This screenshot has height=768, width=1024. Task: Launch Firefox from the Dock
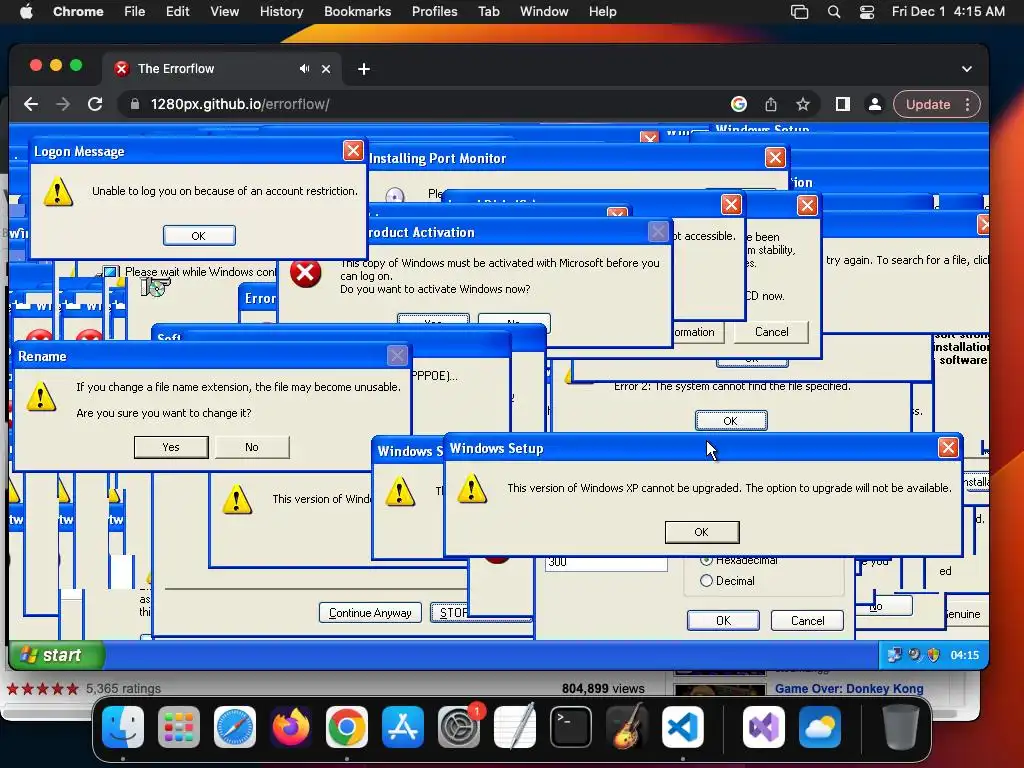[291, 727]
